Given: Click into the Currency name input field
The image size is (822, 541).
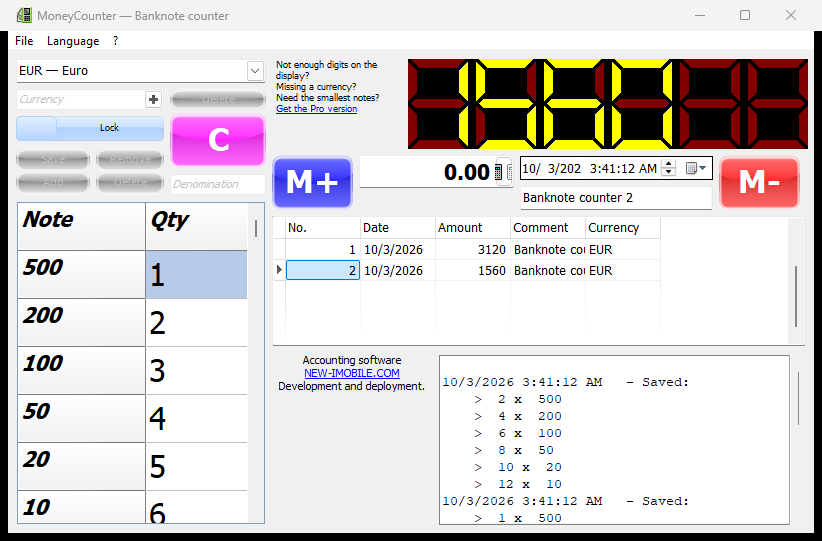Looking at the screenshot, I should 81,99.
